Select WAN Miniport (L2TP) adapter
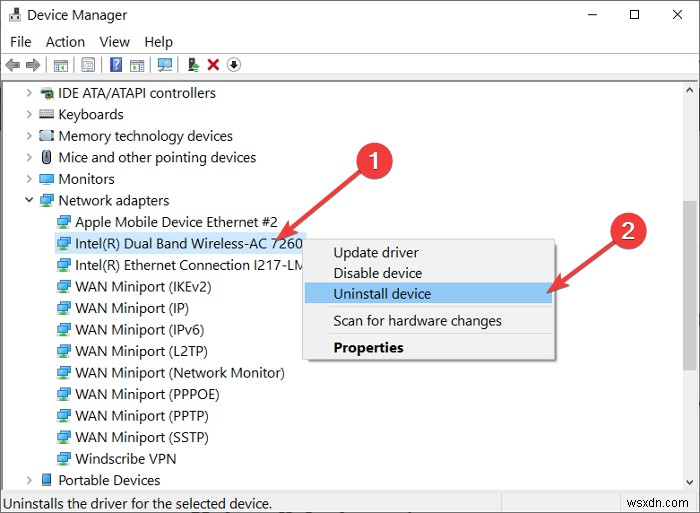 [141, 351]
